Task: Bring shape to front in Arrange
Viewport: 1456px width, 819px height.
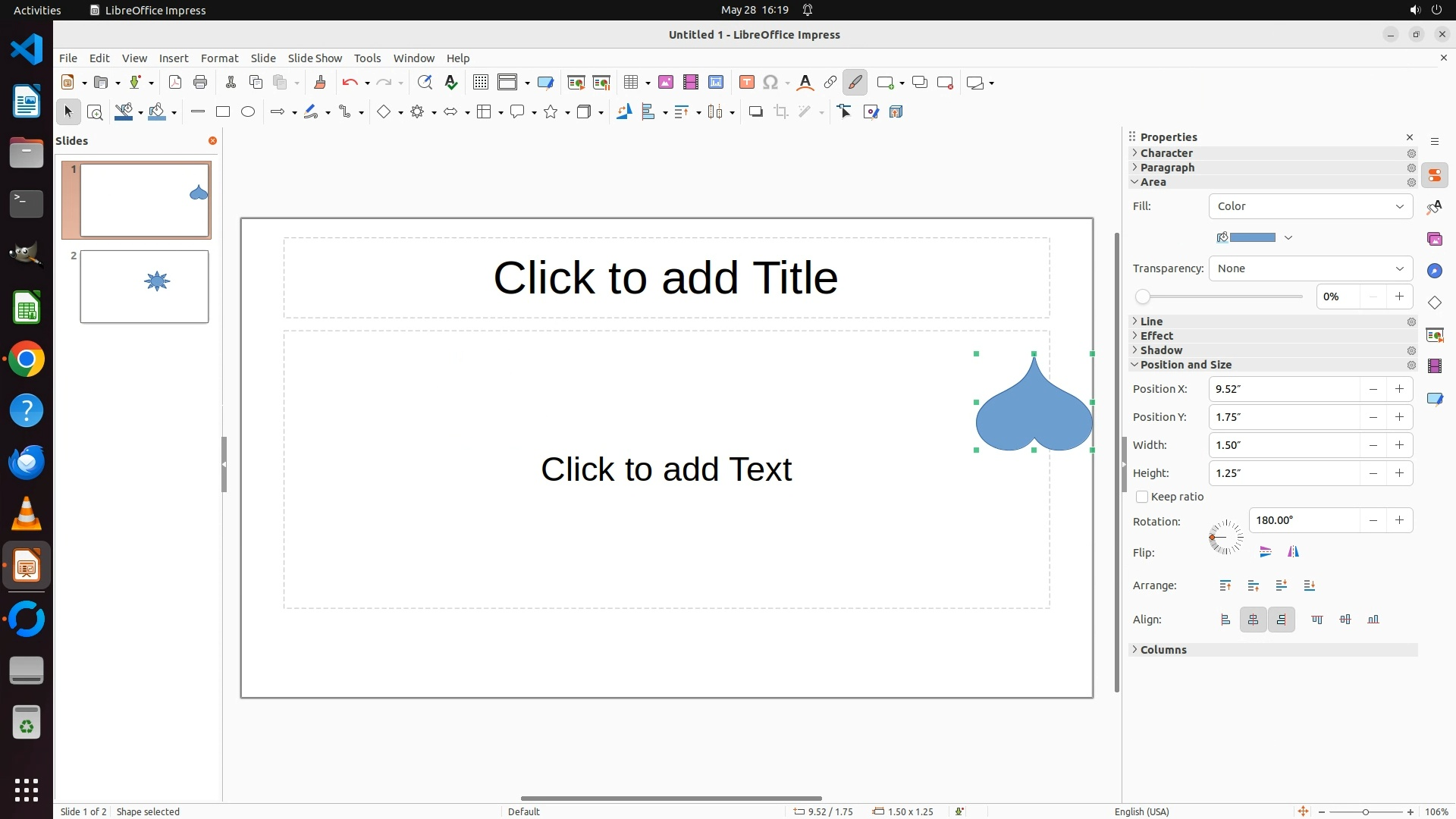Action: [x=1225, y=585]
